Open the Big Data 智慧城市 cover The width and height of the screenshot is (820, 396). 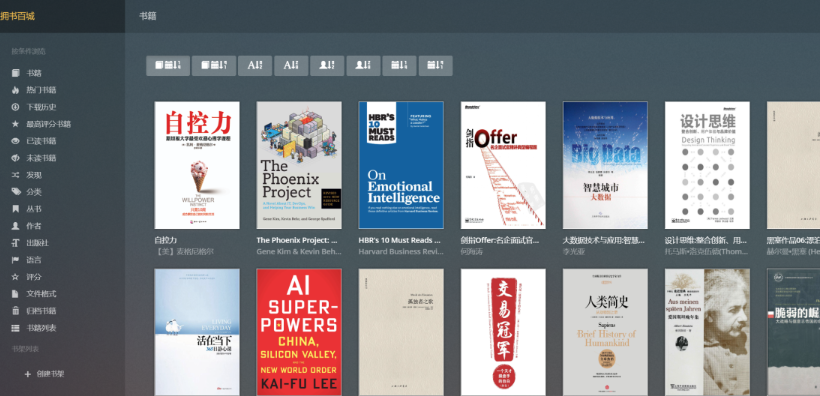(605, 165)
